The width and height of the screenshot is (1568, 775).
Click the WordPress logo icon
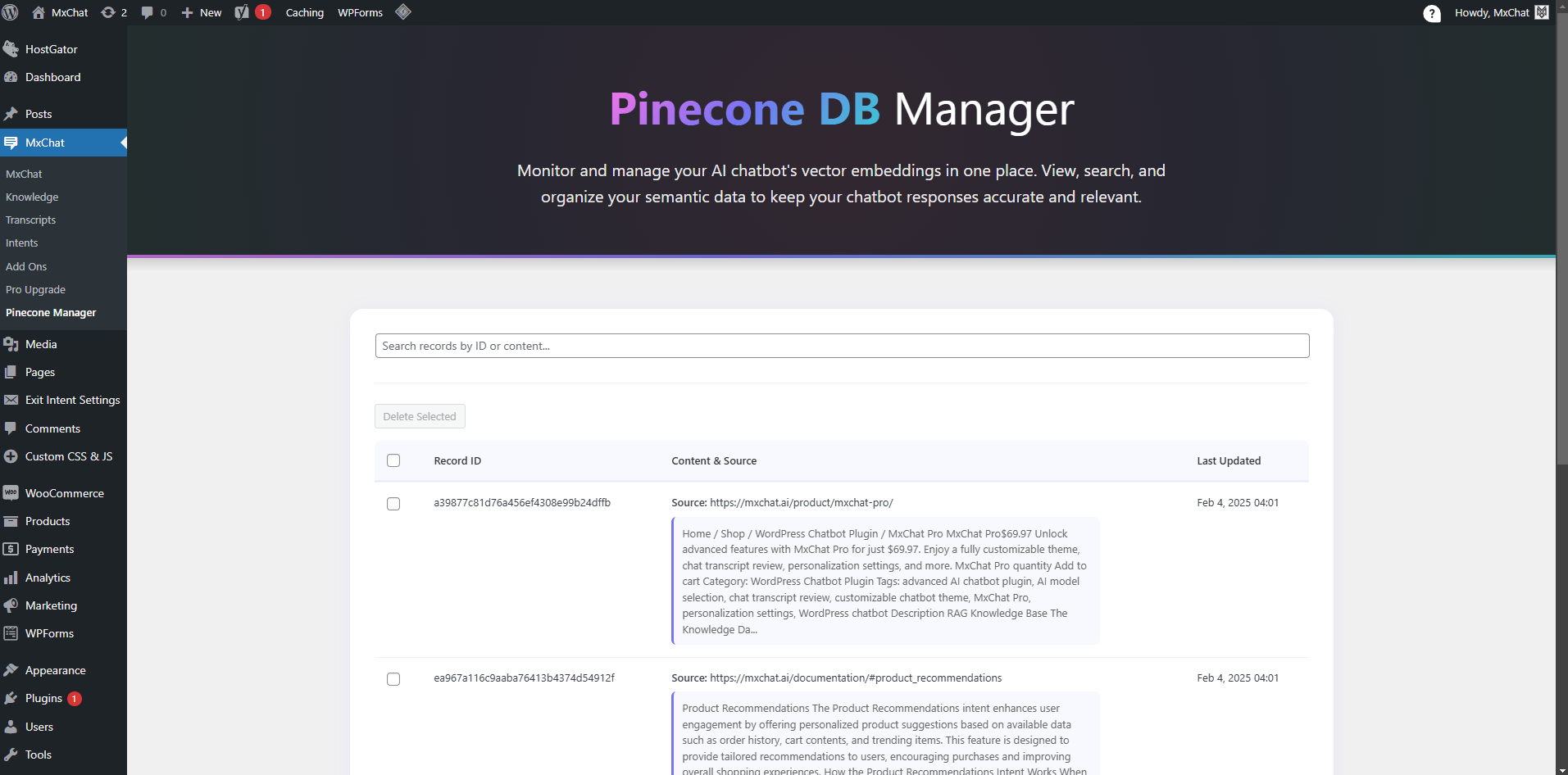(11, 12)
